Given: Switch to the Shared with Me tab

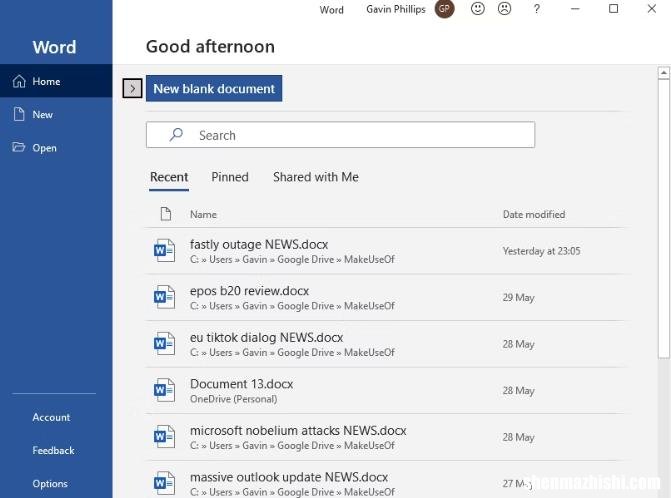Looking at the screenshot, I should coord(316,177).
